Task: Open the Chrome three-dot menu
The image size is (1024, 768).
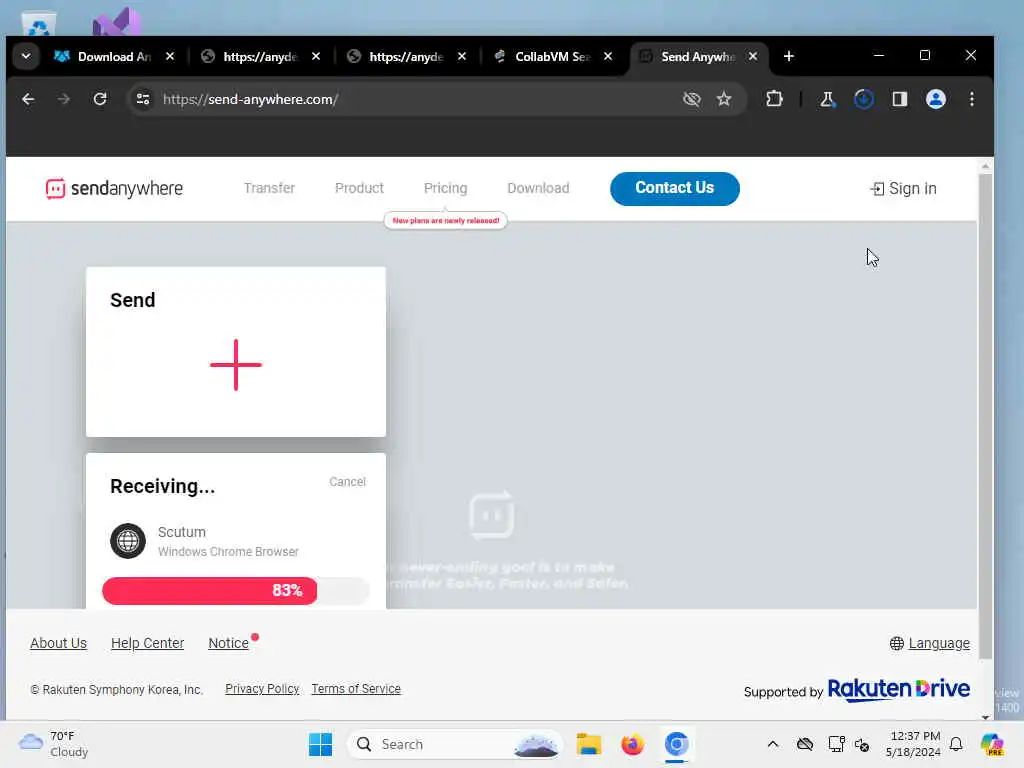Action: [x=972, y=99]
